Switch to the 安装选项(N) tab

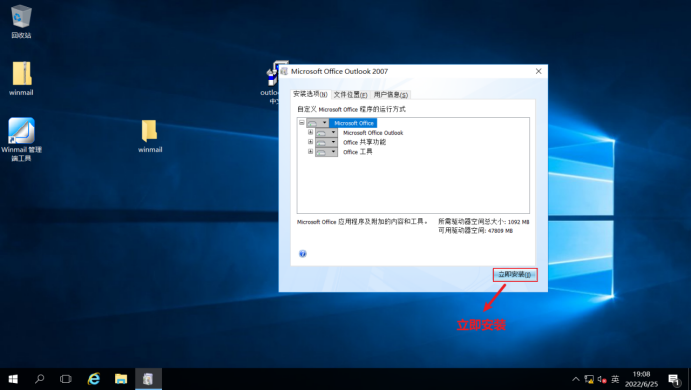310,94
